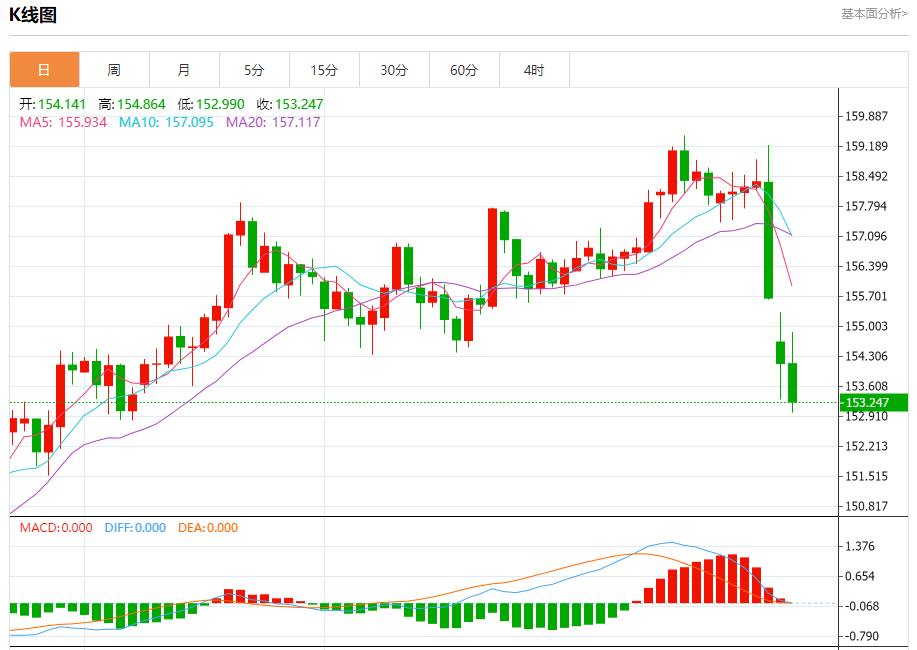
Task: Select the 60分 chart tab
Action: pos(464,70)
